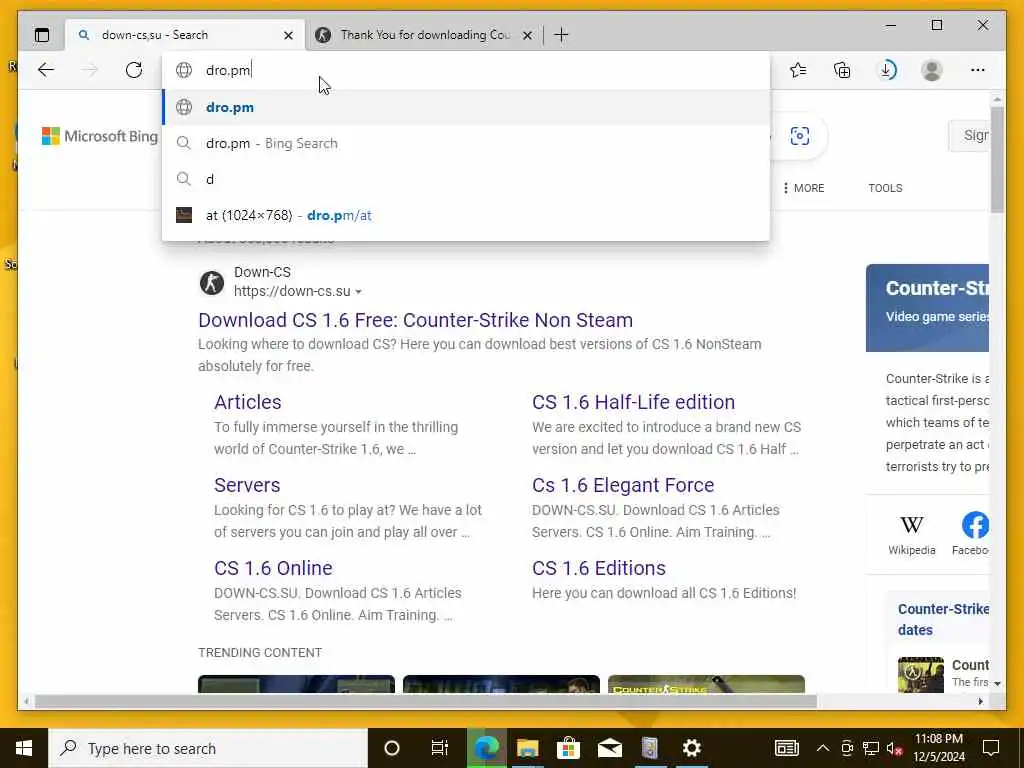Click the Bing visual search camera icon
This screenshot has height=768, width=1024.
[800, 136]
